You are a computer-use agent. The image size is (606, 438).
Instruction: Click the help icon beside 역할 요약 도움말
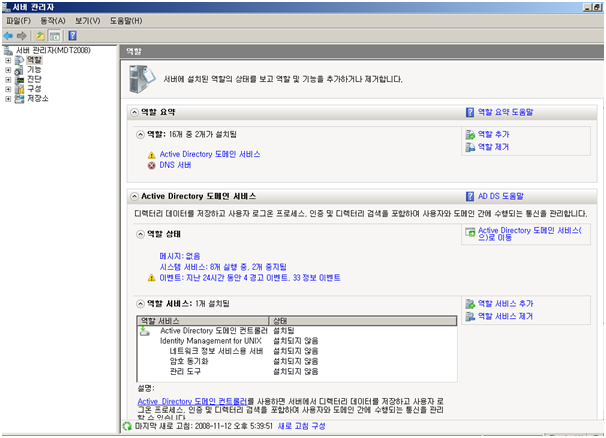coord(470,112)
